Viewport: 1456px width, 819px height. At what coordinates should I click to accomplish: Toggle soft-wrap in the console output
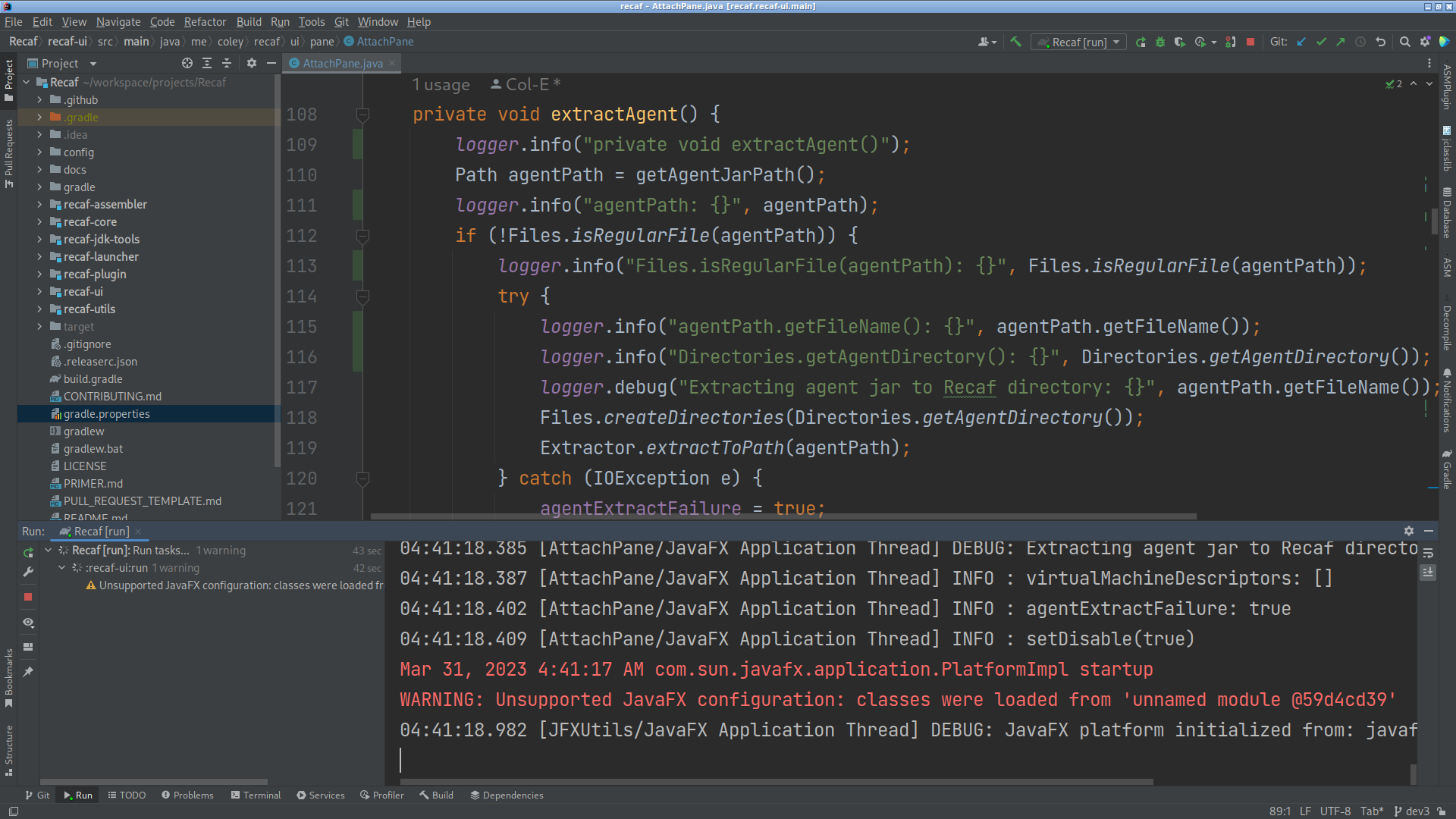point(1429,554)
